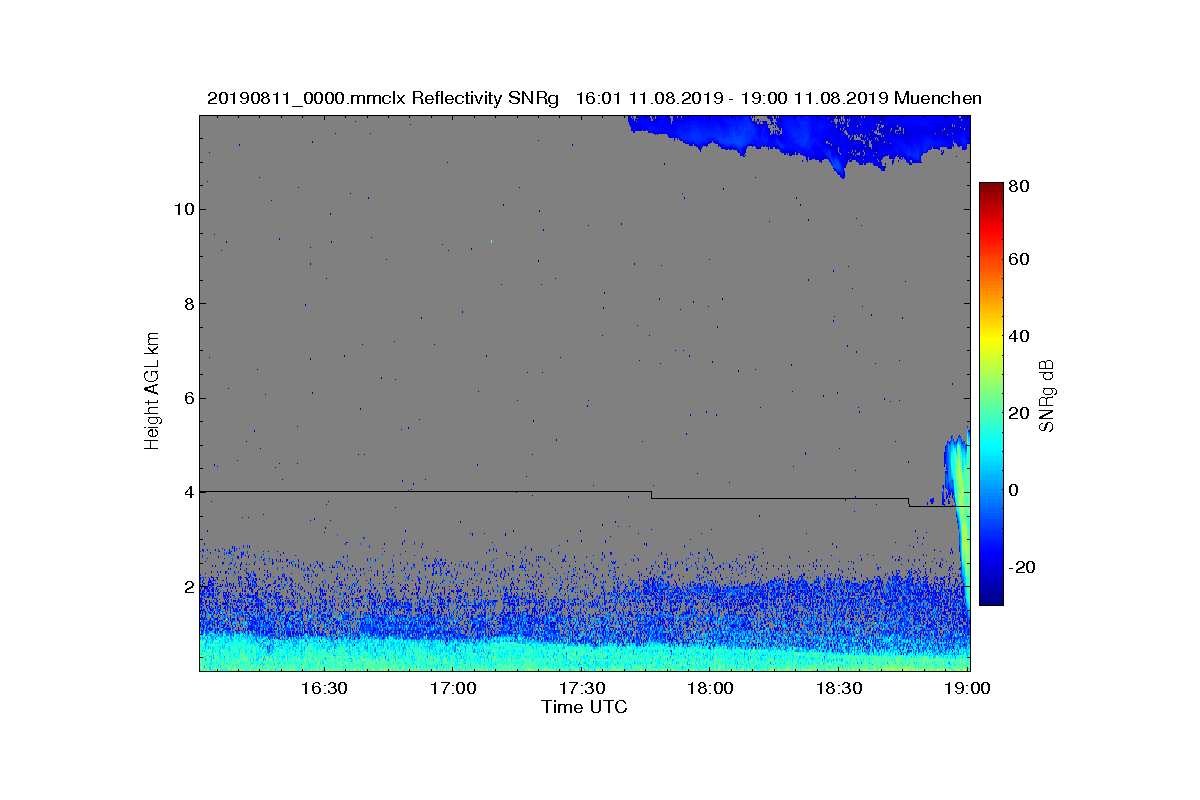Click the colorbar value 0
The image size is (1200, 800).
coord(1014,490)
